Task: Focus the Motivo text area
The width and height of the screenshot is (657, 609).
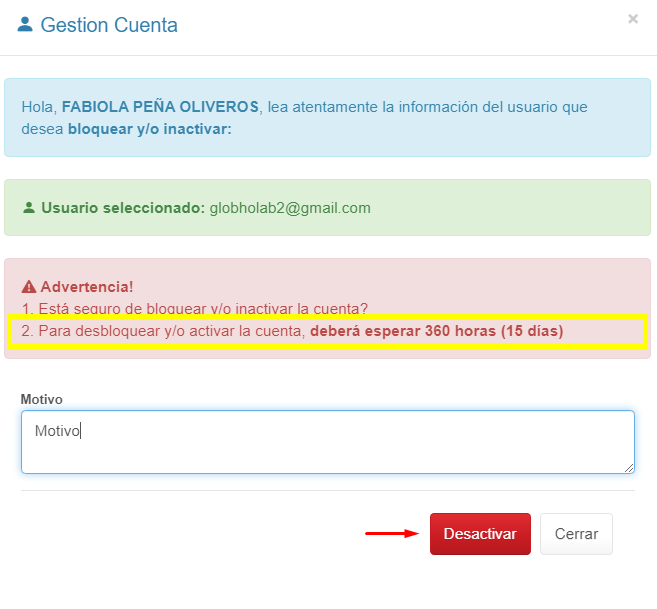Action: pyautogui.click(x=328, y=442)
